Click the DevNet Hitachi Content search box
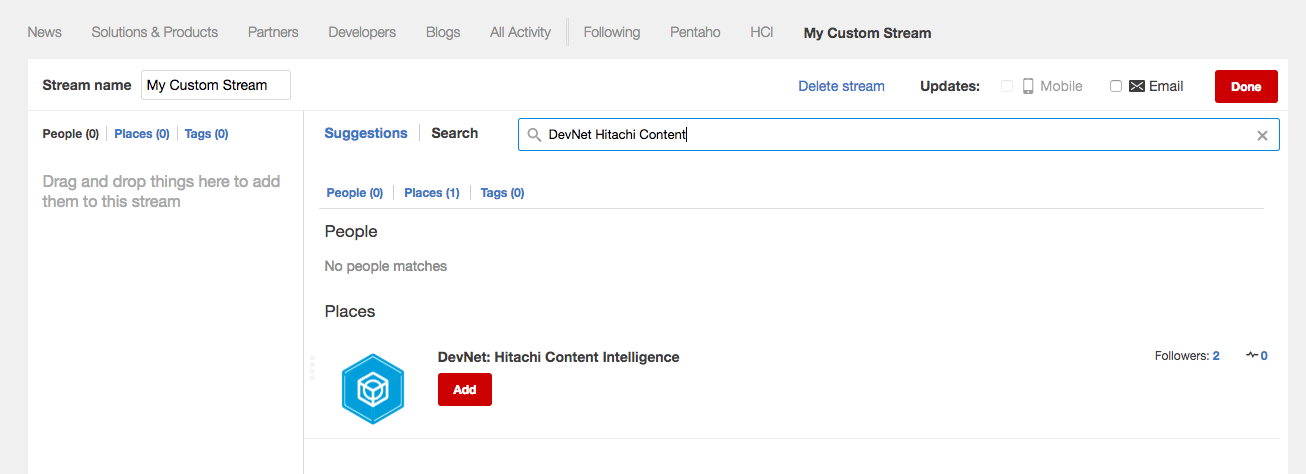Screen dimensions: 1306x474 [x=898, y=135]
